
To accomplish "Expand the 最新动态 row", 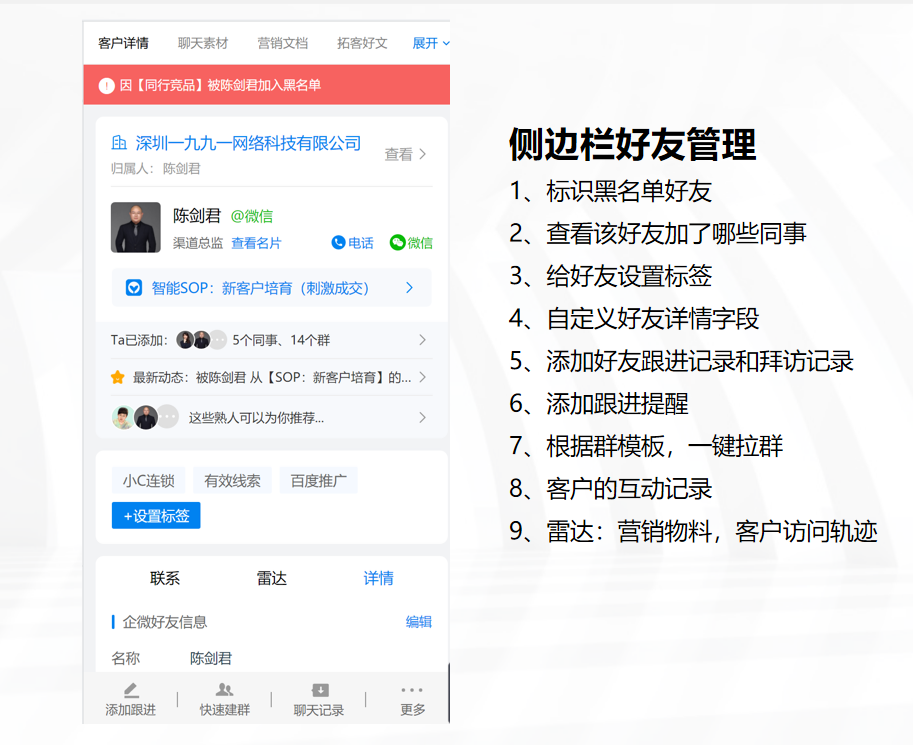I will pyautogui.click(x=422, y=377).
